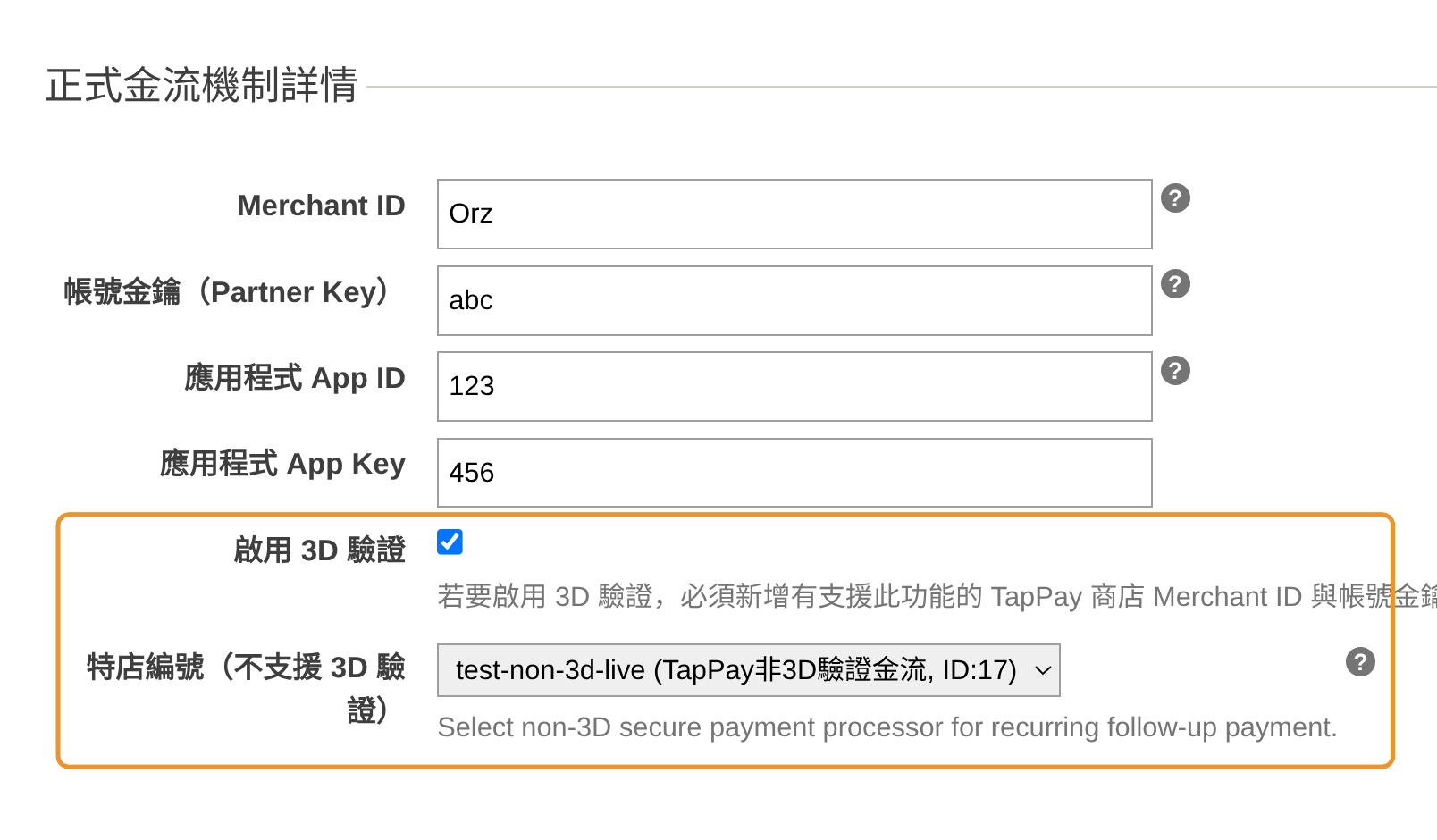The image size is (1437, 840).
Task: Click the 應用程式 App Key label
Action: (x=282, y=465)
